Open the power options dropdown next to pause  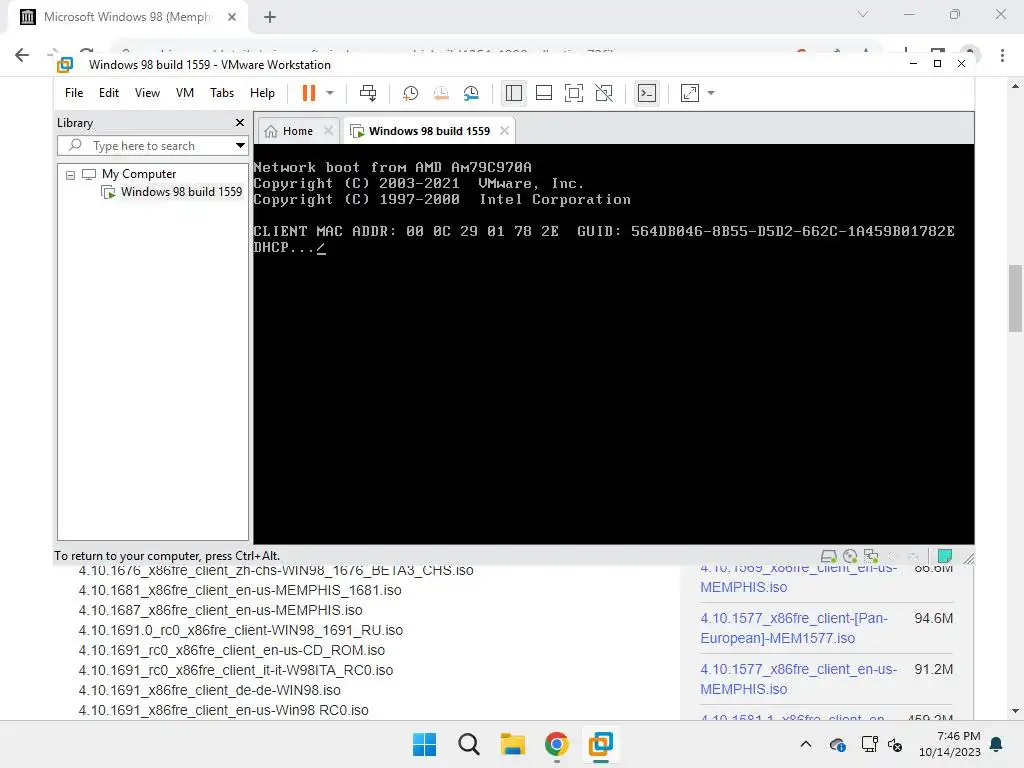[x=330, y=93]
